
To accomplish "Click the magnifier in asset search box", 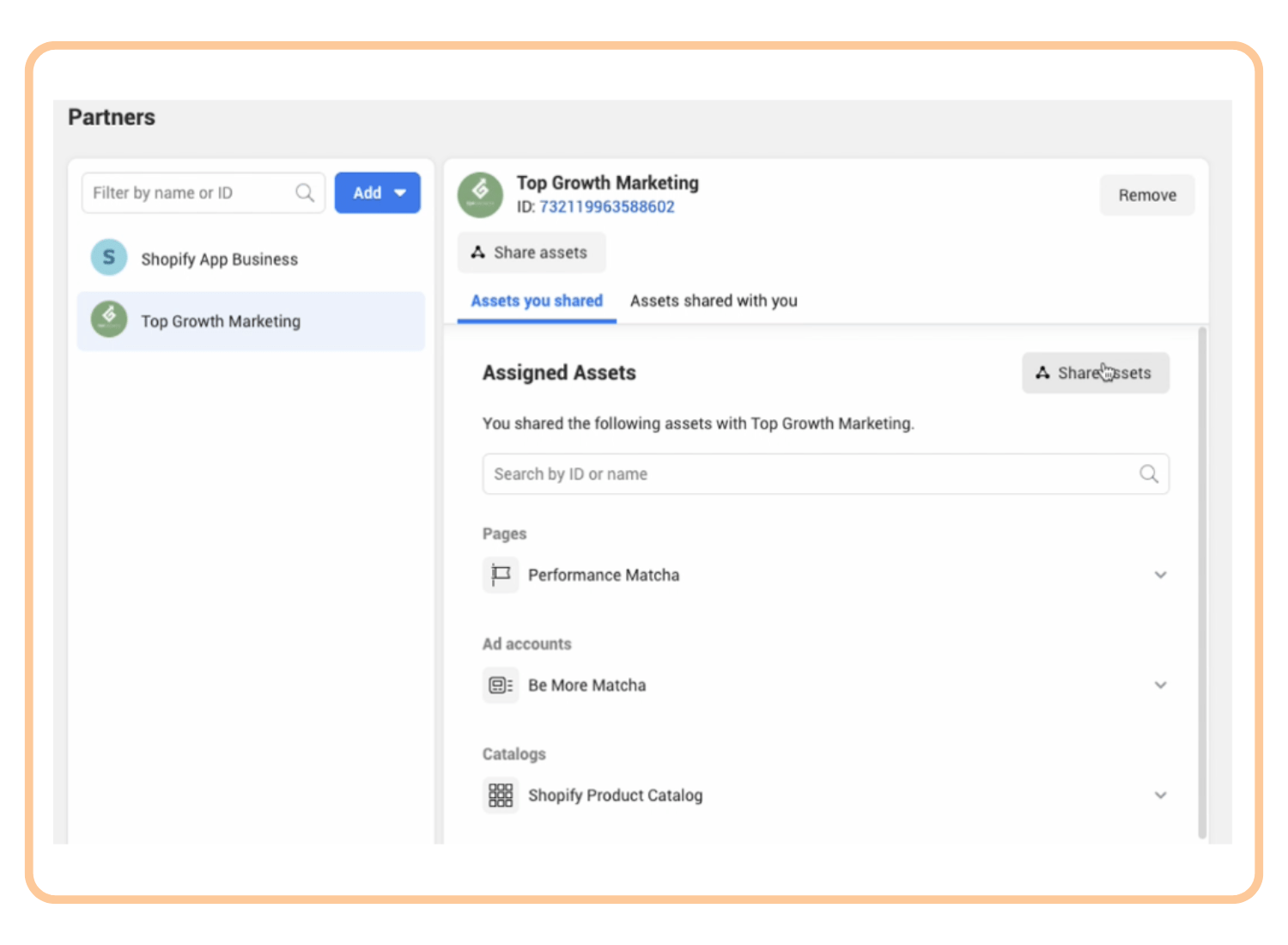I will pos(1149,473).
